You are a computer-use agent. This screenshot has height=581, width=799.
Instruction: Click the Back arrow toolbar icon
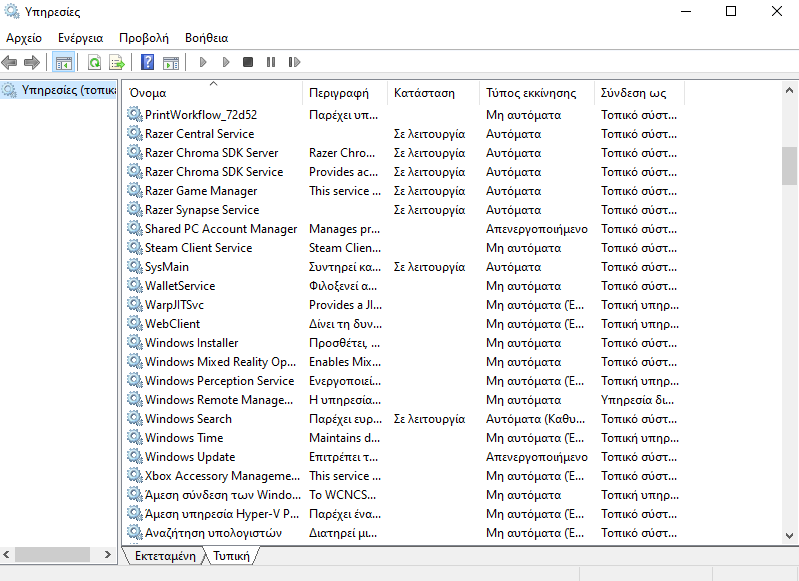click(10, 63)
